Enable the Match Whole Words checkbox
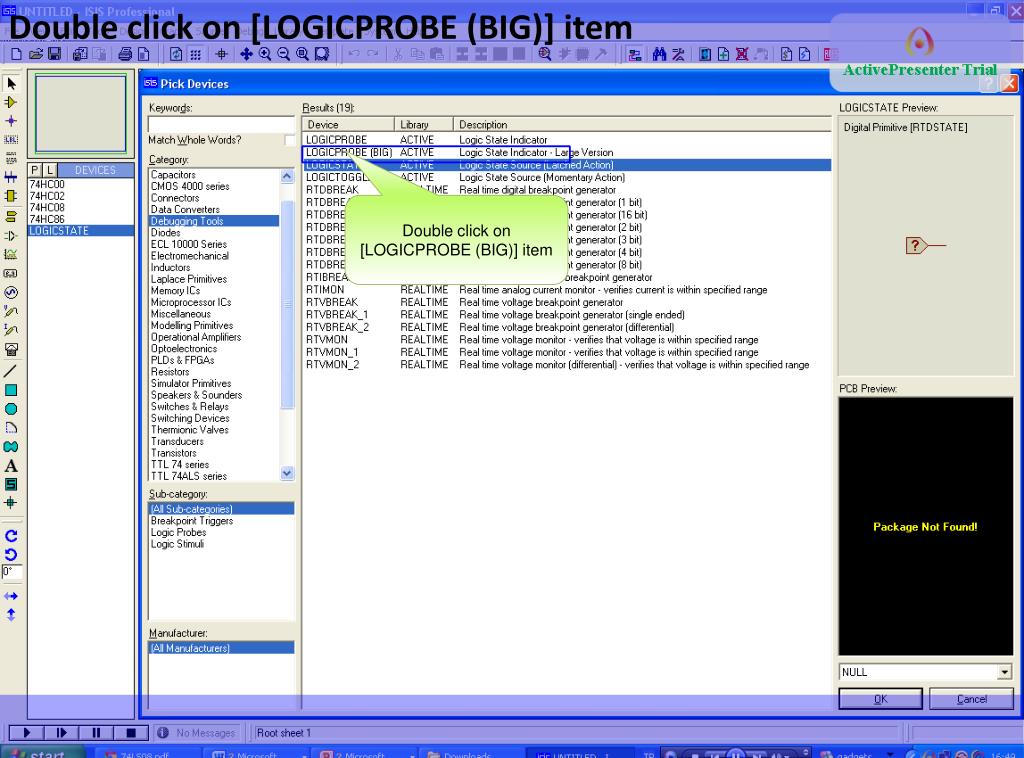Screen dimensions: 1024x758 coord(290,140)
